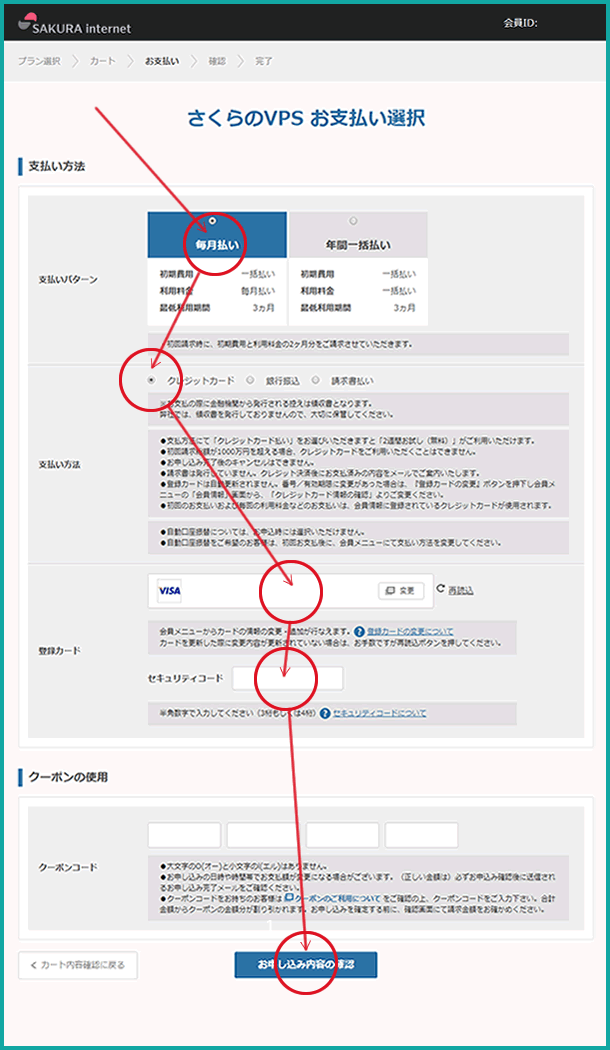Image resolution: width=610 pixels, height=1050 pixels.
Task: Open セキュリティコードについて link
Action: 379,713
